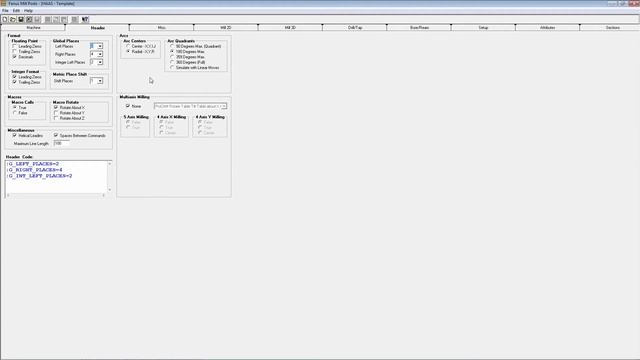Viewport: 640px width, 360px height.
Task: Switch to the Machine tab
Action: point(33,28)
